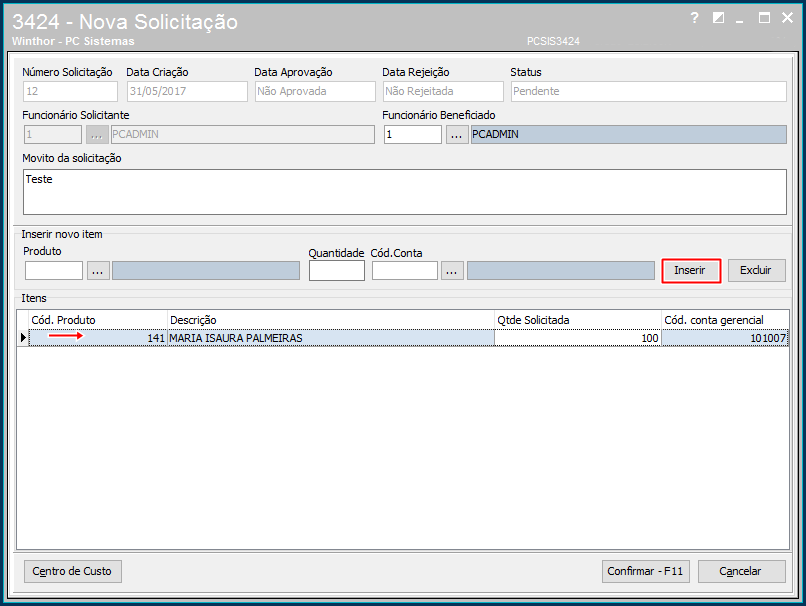Focus the Número Solicitação field
This screenshot has width=806, height=606.
[70, 91]
